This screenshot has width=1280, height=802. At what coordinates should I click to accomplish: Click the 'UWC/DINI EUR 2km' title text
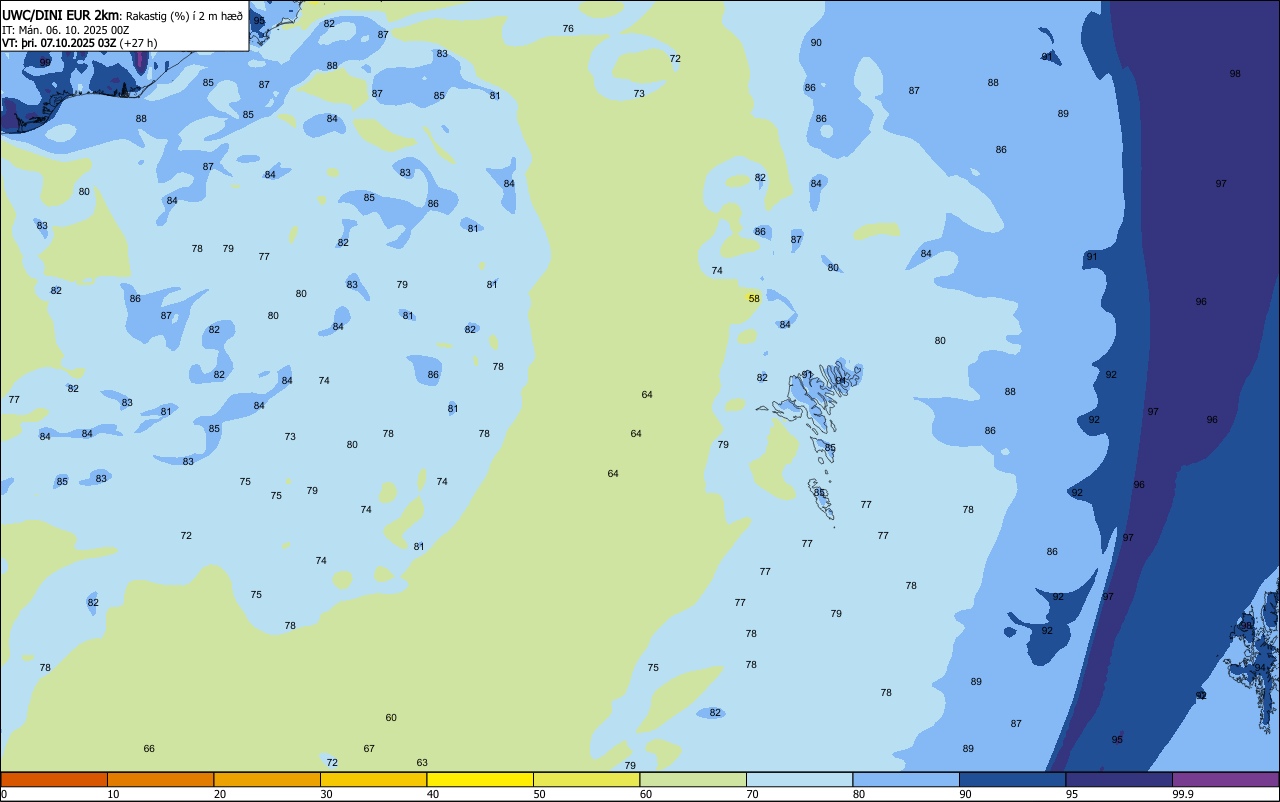tap(60, 14)
